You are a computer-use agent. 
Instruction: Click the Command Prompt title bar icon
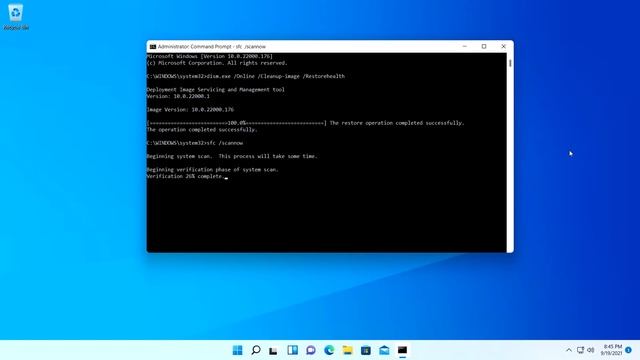(x=153, y=47)
